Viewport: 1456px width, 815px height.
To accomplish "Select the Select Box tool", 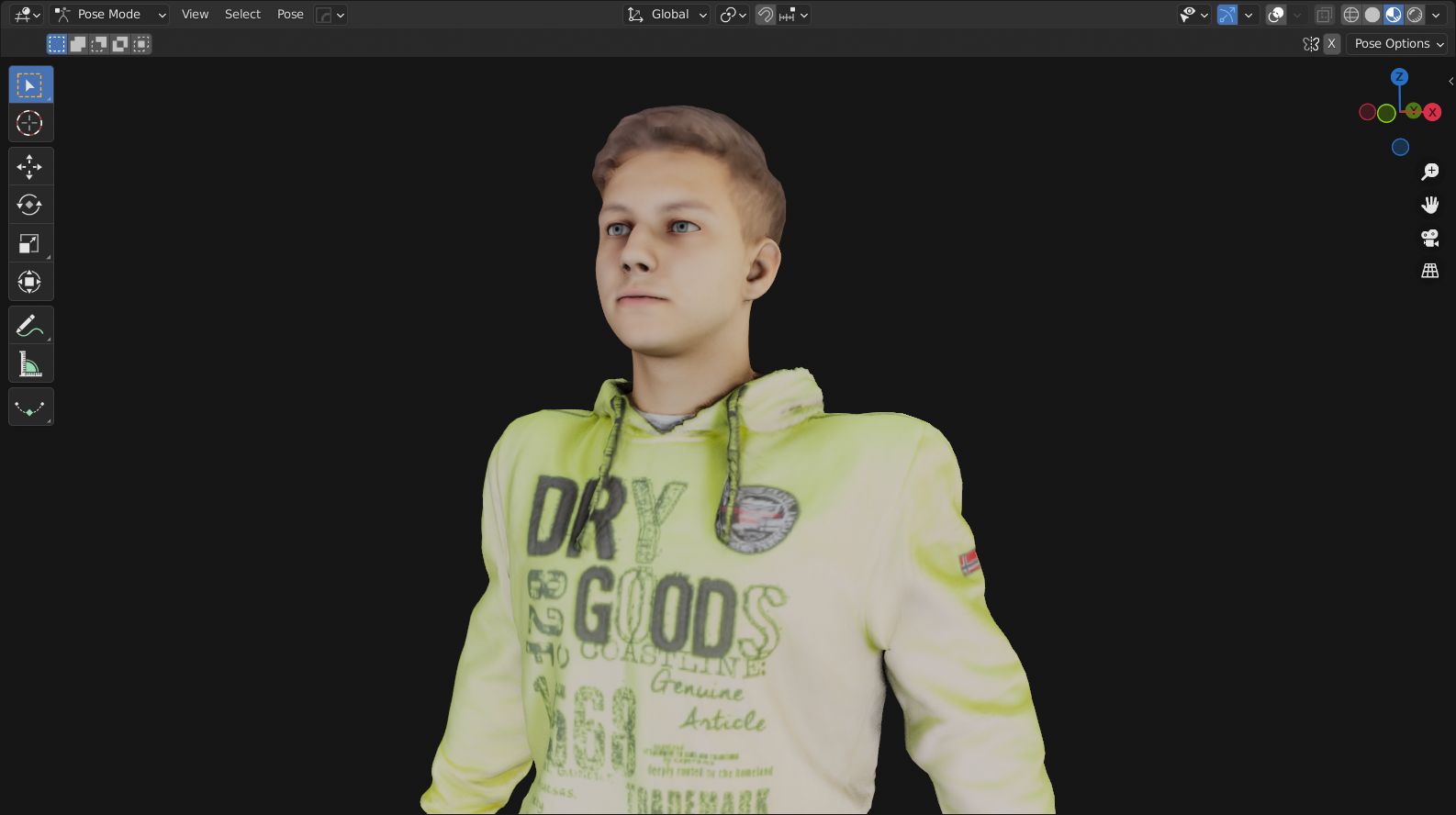I will [x=30, y=84].
